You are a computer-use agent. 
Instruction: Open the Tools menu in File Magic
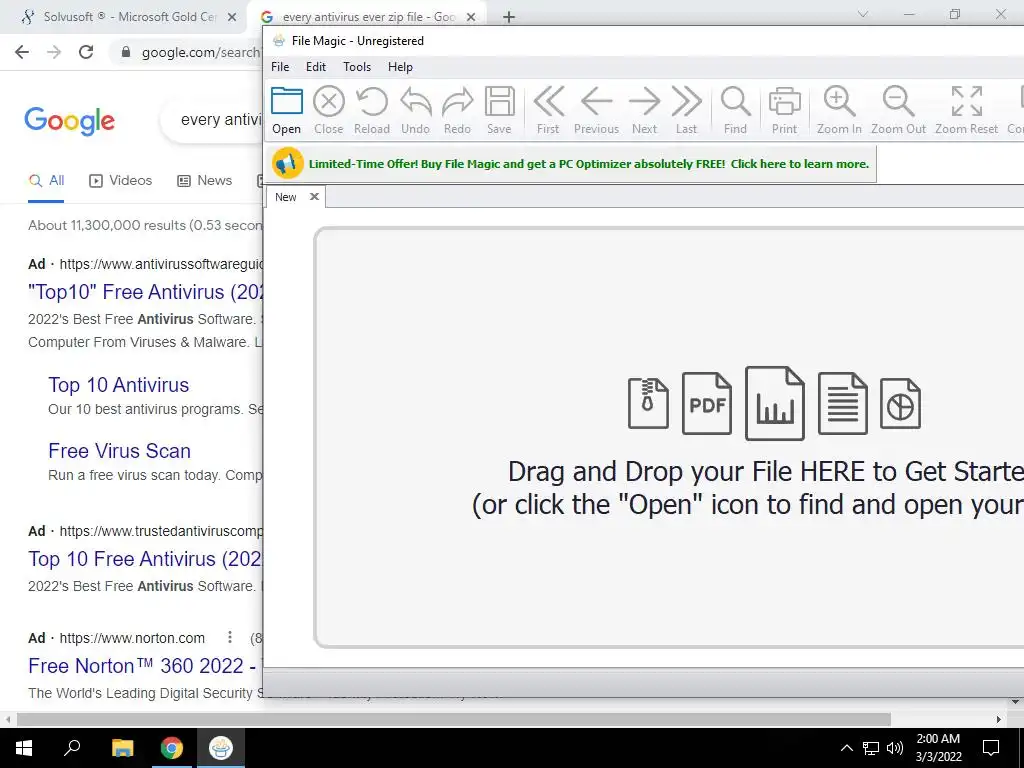pyautogui.click(x=357, y=67)
